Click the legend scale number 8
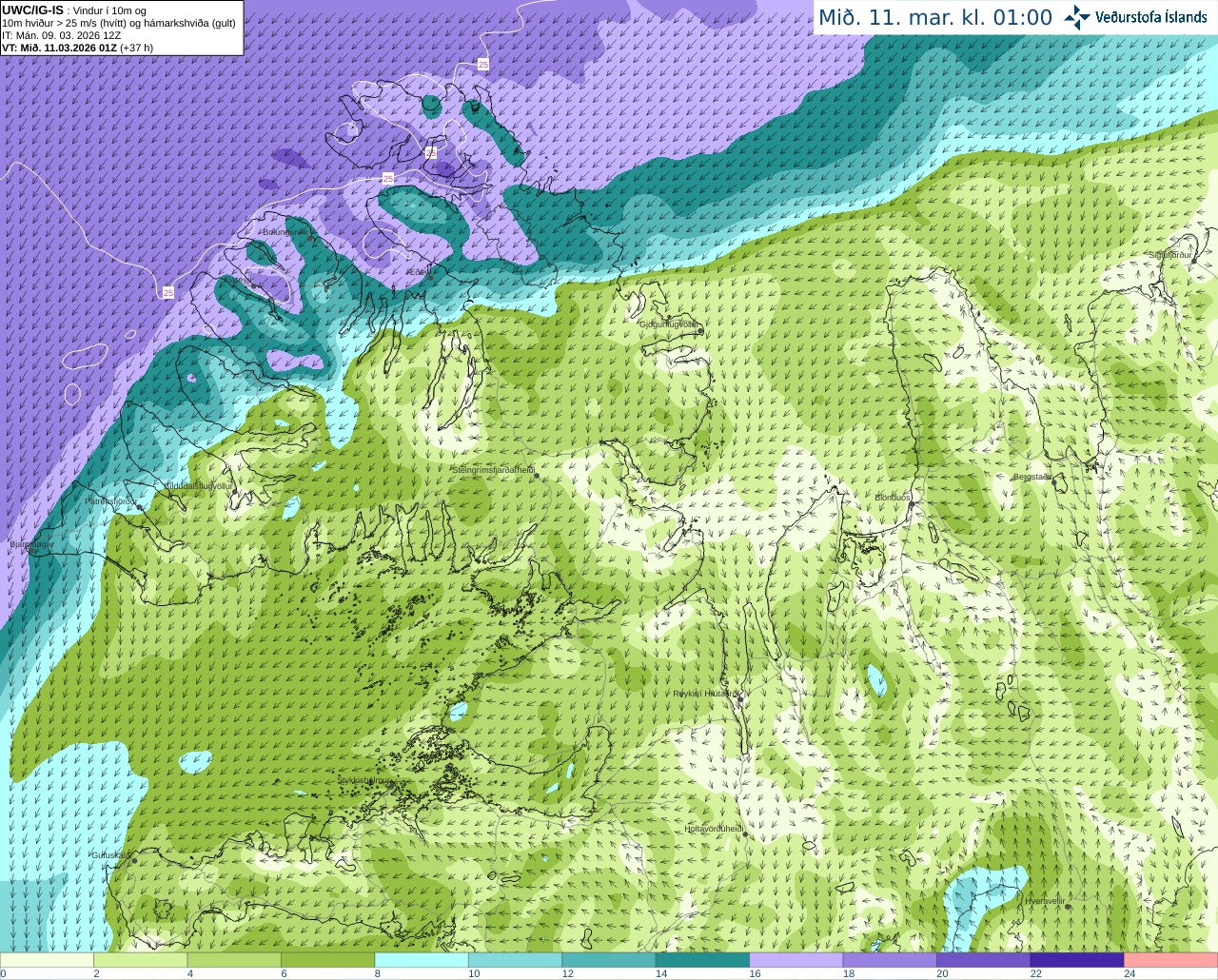The width and height of the screenshot is (1218, 980). 377,974
